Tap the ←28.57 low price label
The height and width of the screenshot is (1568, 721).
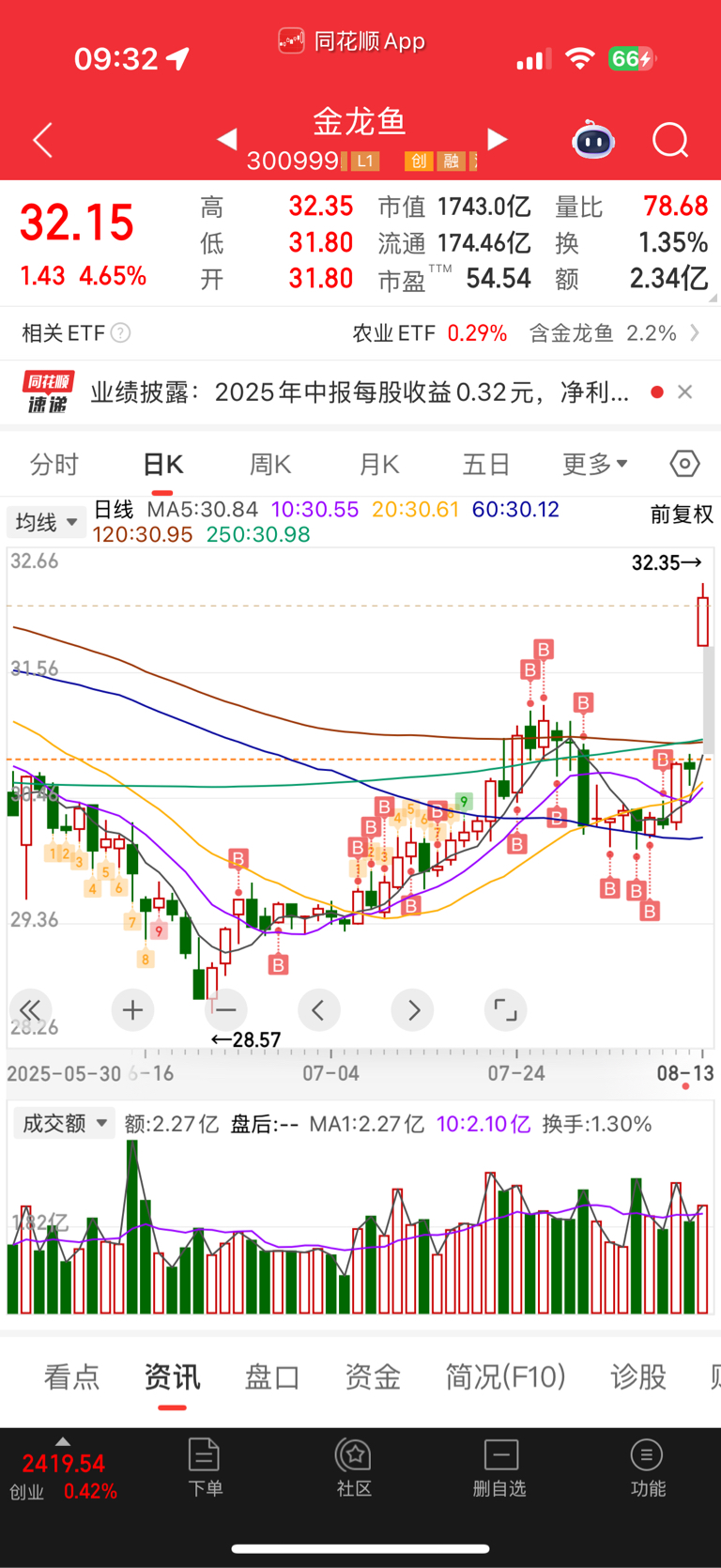pyautogui.click(x=245, y=1039)
